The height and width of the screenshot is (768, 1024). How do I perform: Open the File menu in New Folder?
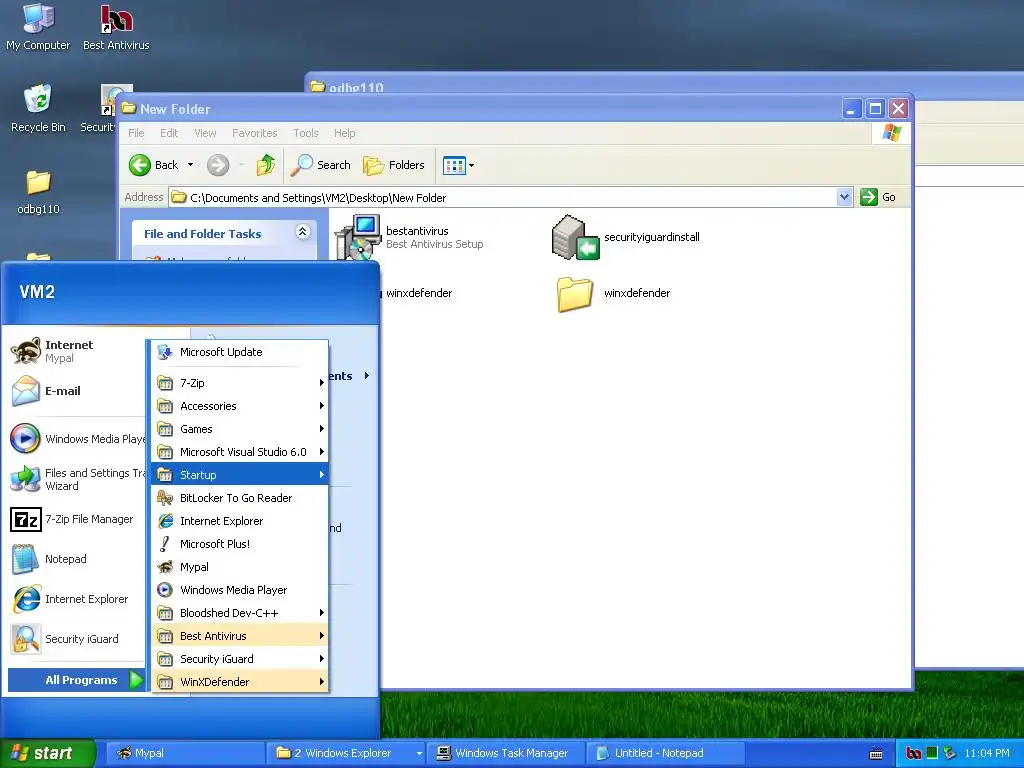(136, 133)
